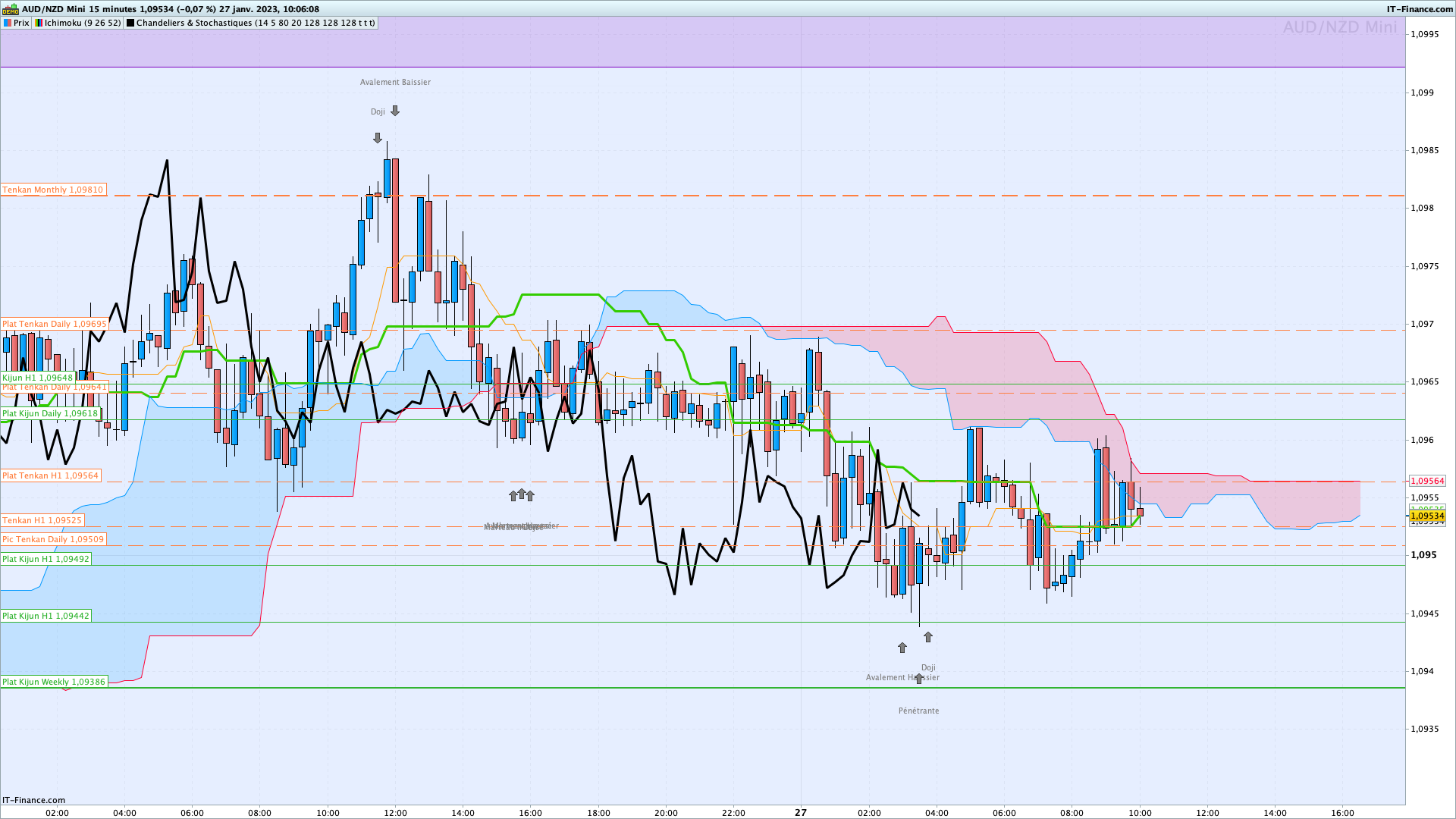1456x819 pixels.
Task: Click the yellow current price tag 1,09534
Action: (1427, 516)
